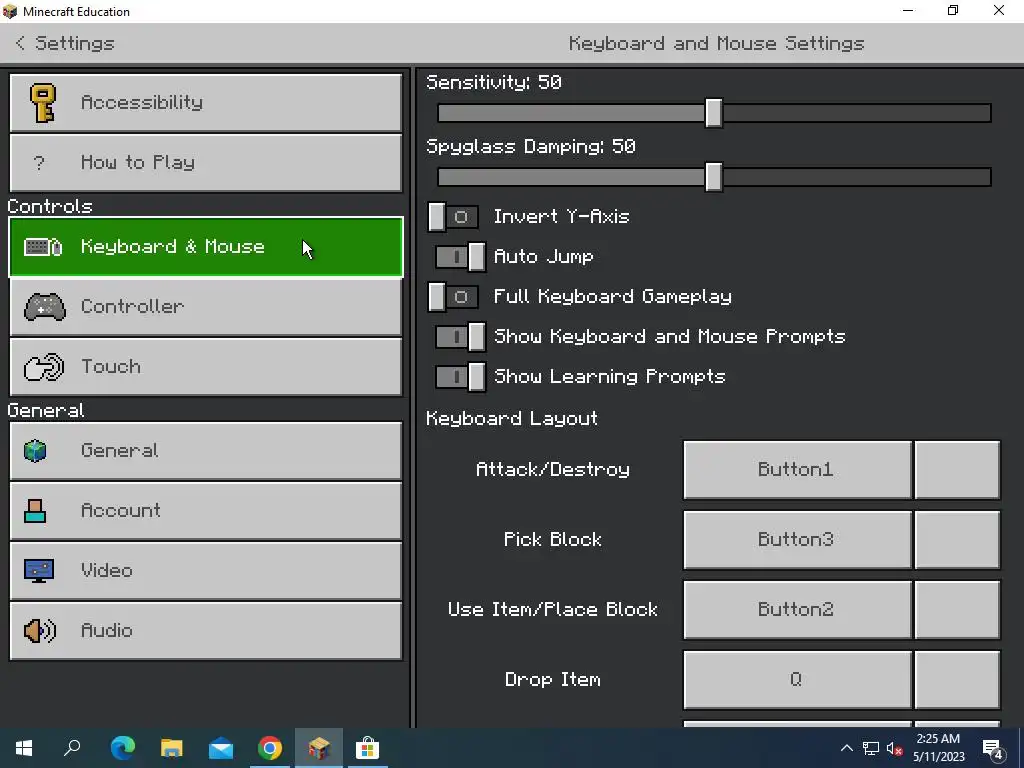Screen dimensions: 1024x768
Task: Enable Full Keyboard Gameplay toggle
Action: pyautogui.click(x=453, y=297)
